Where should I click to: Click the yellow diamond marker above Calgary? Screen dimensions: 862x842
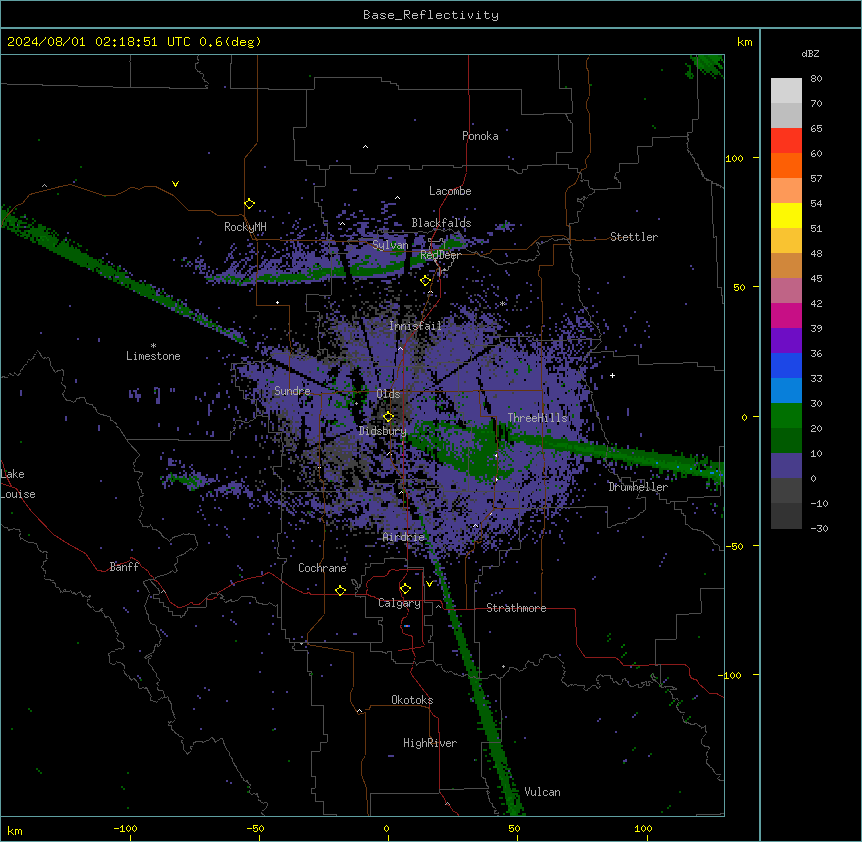[x=405, y=589]
